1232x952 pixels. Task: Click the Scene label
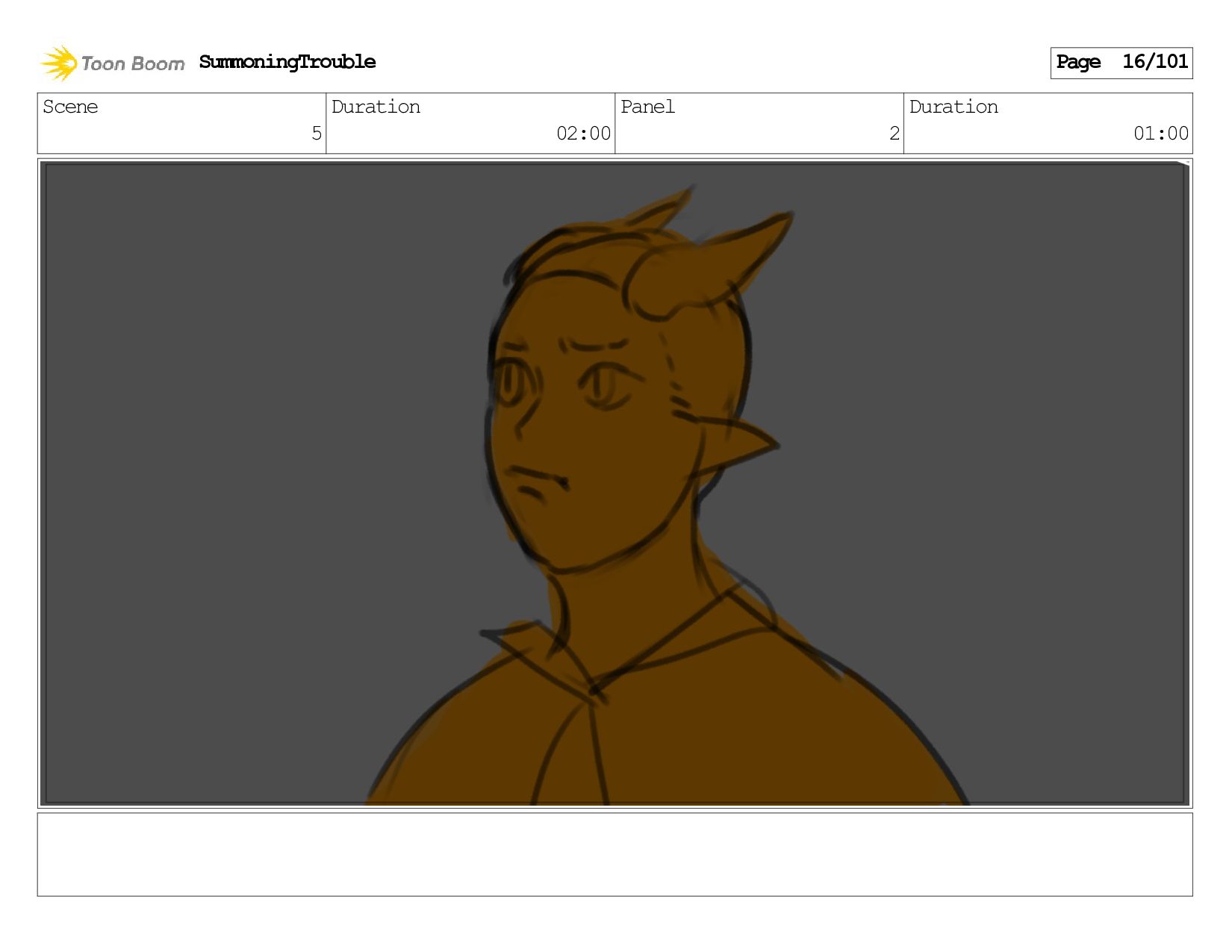70,107
